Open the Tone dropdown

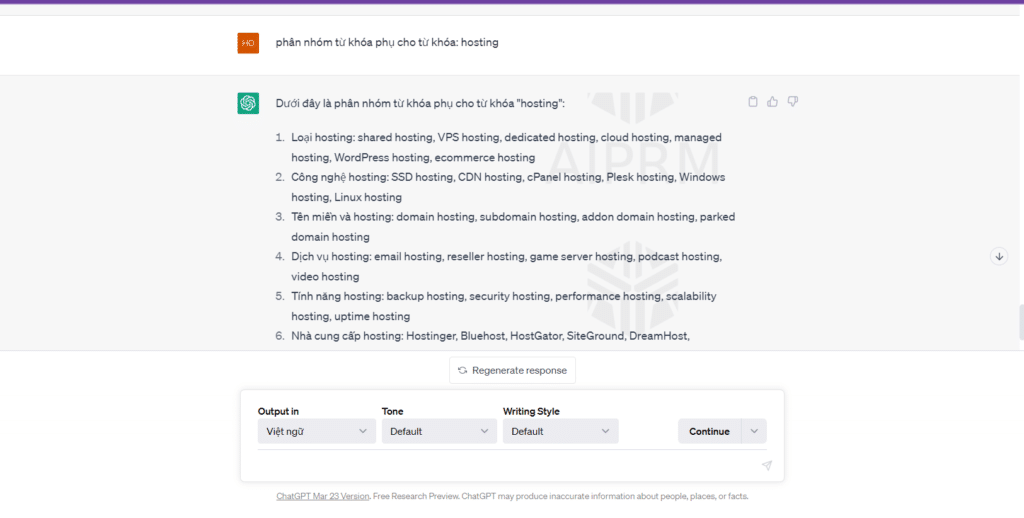(440, 431)
